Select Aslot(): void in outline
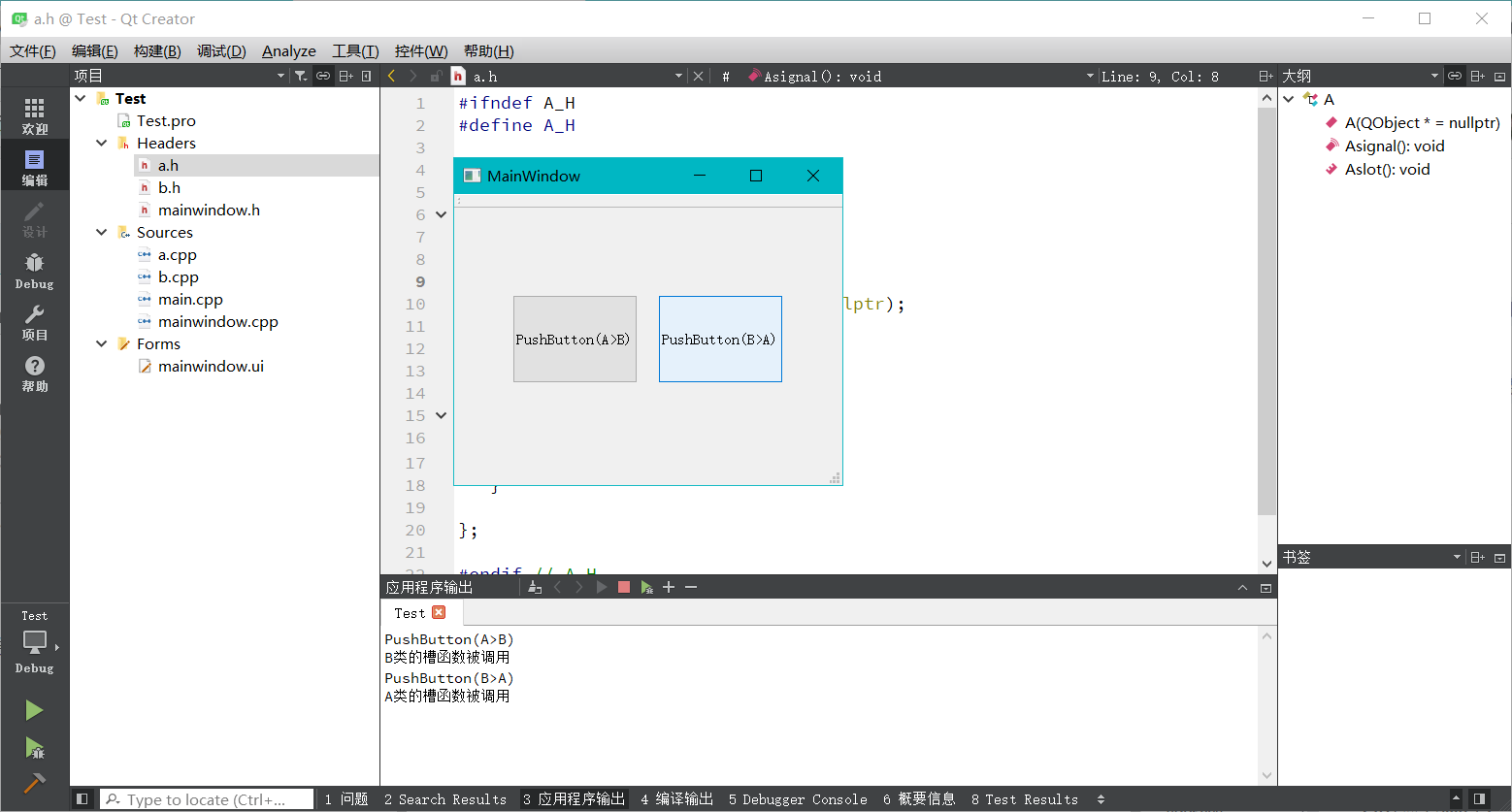This screenshot has height=812, width=1512. [1388, 169]
